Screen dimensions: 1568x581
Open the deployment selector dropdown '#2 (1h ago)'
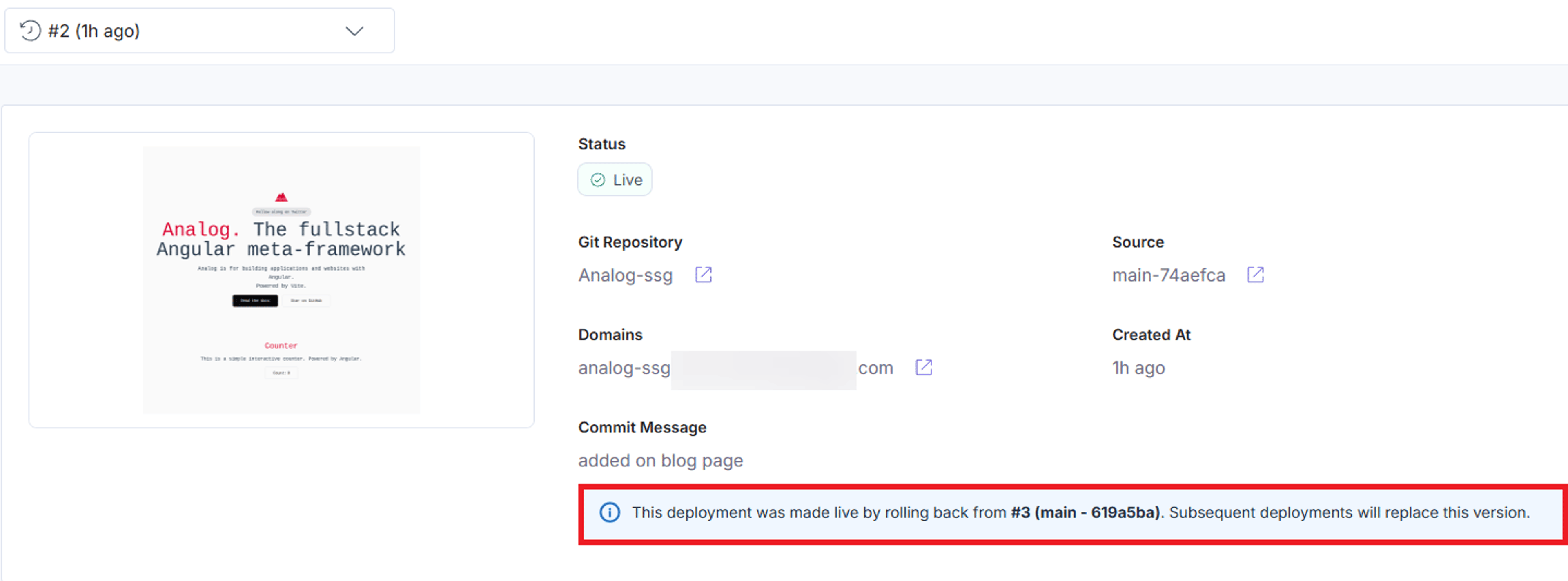pyautogui.click(x=200, y=31)
